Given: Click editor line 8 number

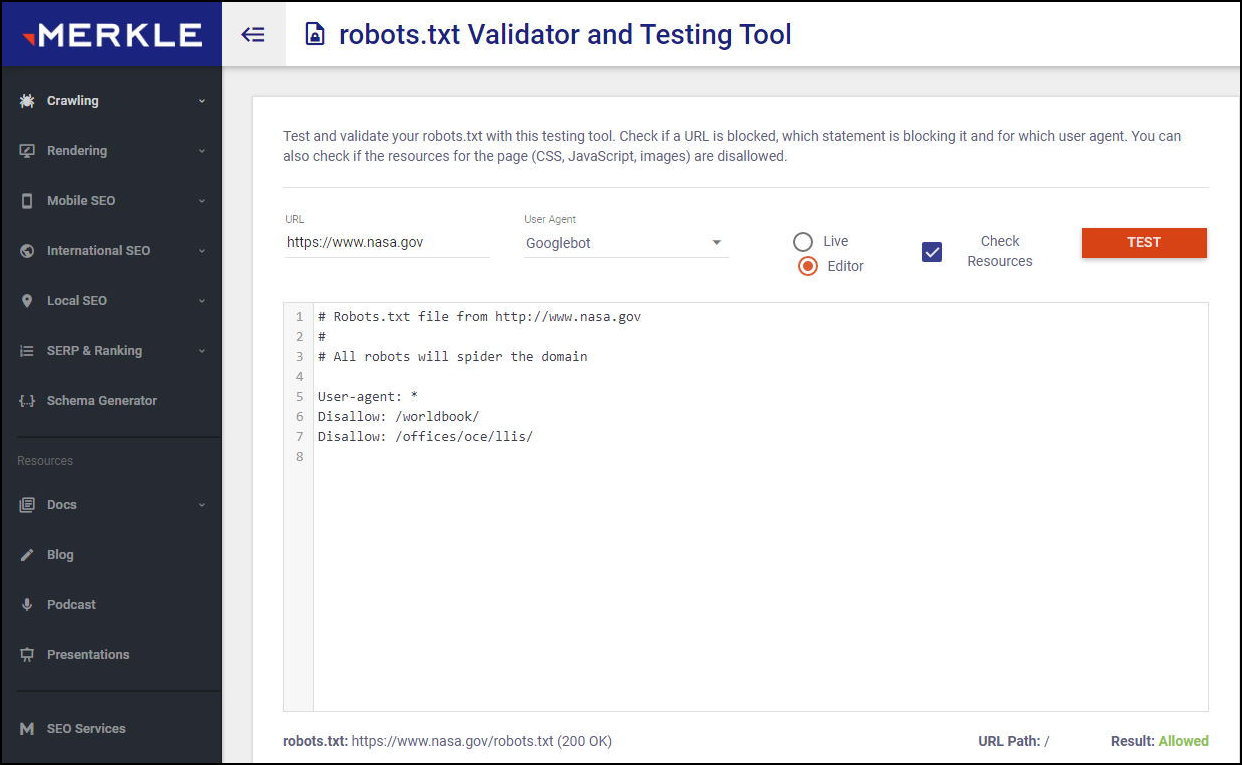Looking at the screenshot, I should pyautogui.click(x=299, y=457).
